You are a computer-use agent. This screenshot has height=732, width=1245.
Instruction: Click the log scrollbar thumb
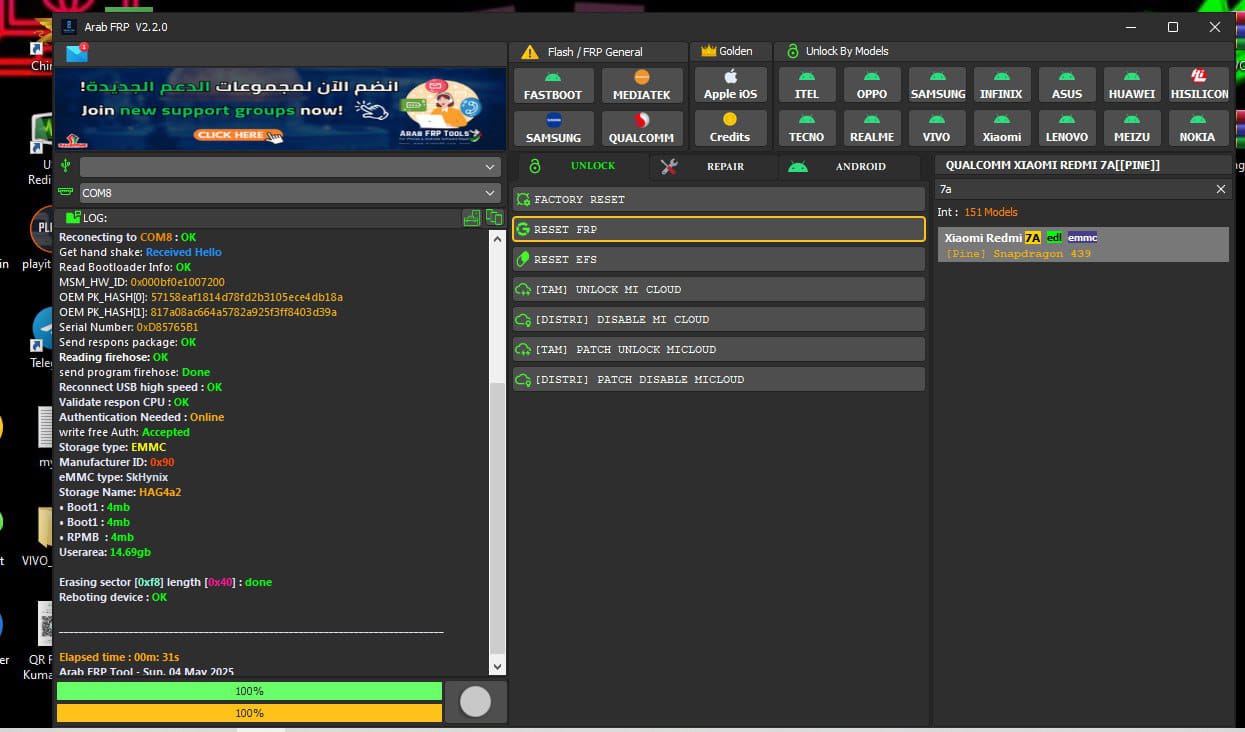tap(497, 518)
